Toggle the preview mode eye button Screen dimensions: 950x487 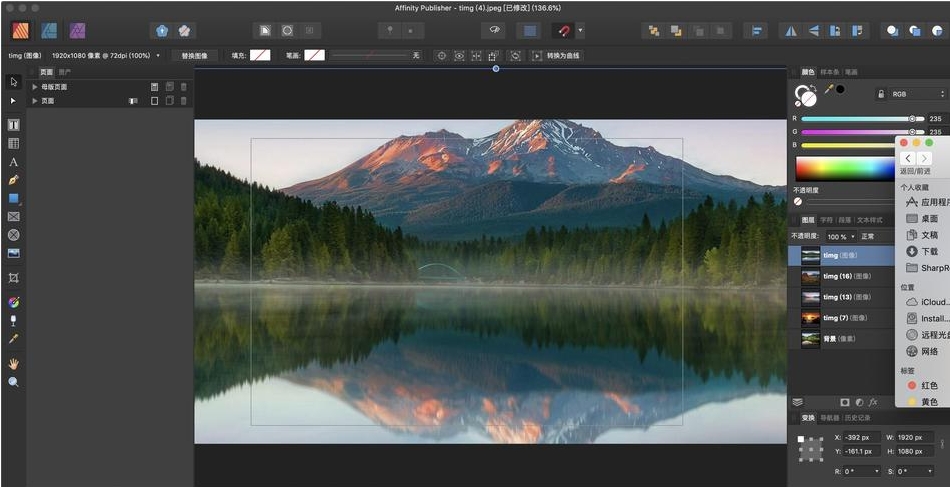click(x=494, y=31)
